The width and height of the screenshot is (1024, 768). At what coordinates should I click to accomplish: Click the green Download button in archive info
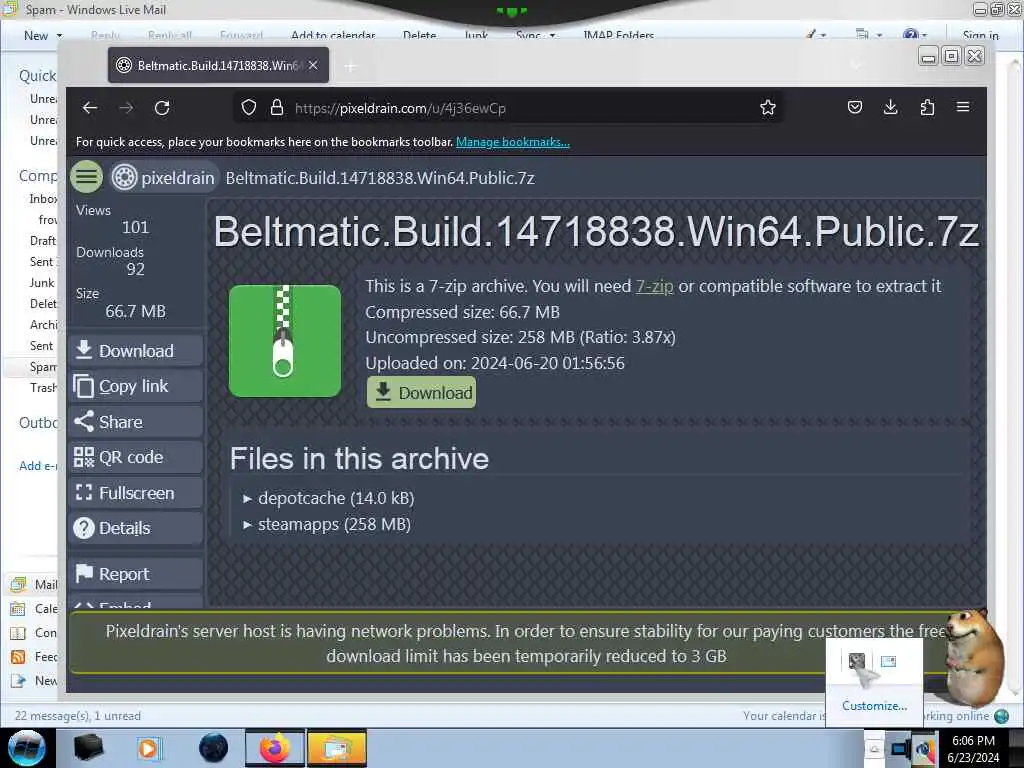pyautogui.click(x=421, y=392)
